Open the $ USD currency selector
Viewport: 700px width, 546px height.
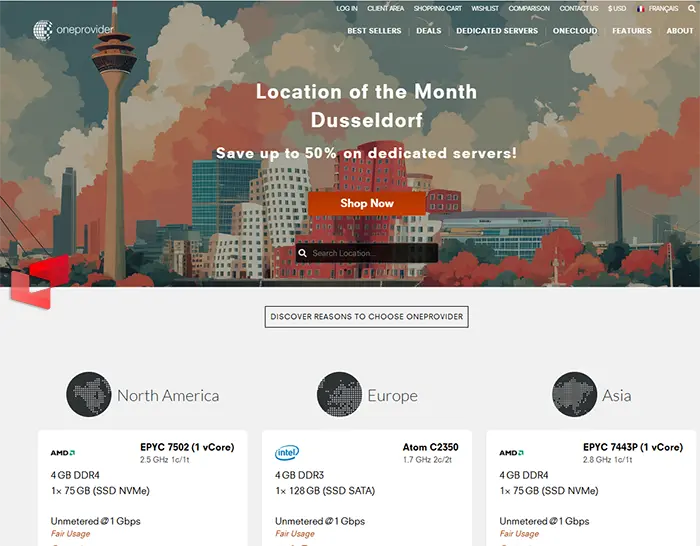tap(617, 9)
